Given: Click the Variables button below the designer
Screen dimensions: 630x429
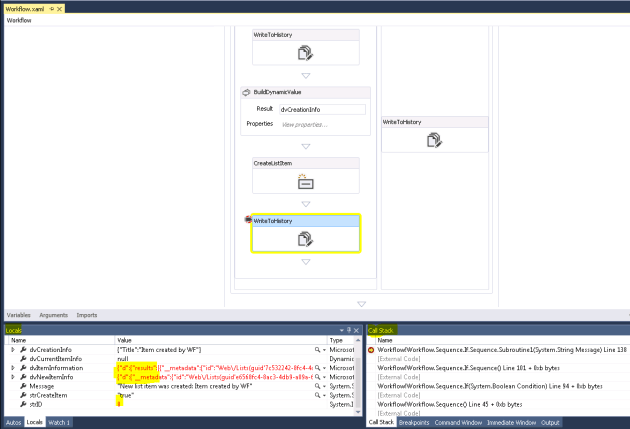Looking at the screenshot, I should coord(19,314).
